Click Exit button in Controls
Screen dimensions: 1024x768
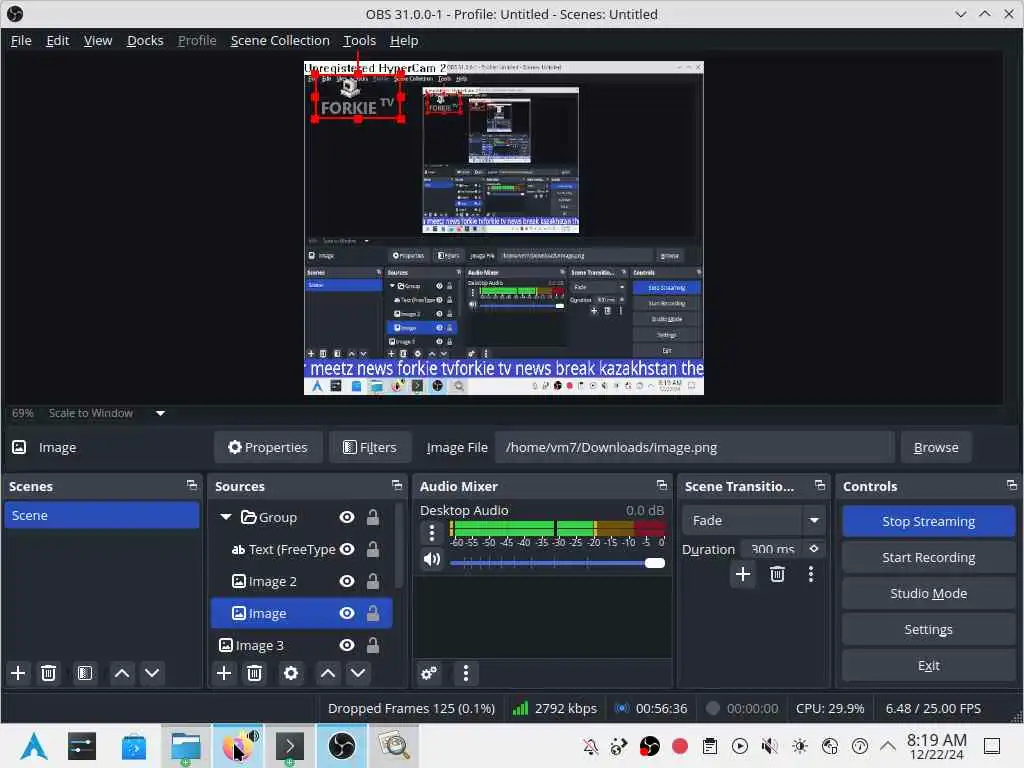[x=929, y=665]
